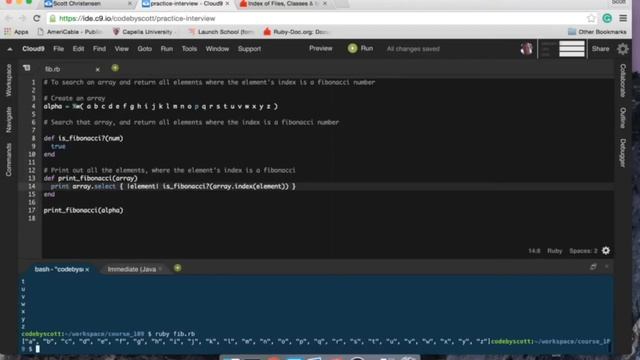Click the editor pane tab-list icon
Screen dimensions: 640x360
pos(27,68)
